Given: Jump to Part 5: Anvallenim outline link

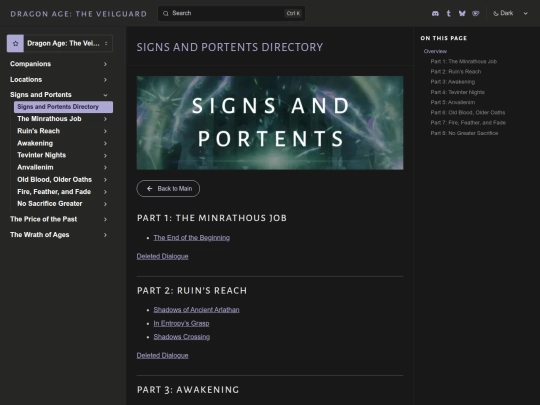Looking at the screenshot, I should coord(453,102).
